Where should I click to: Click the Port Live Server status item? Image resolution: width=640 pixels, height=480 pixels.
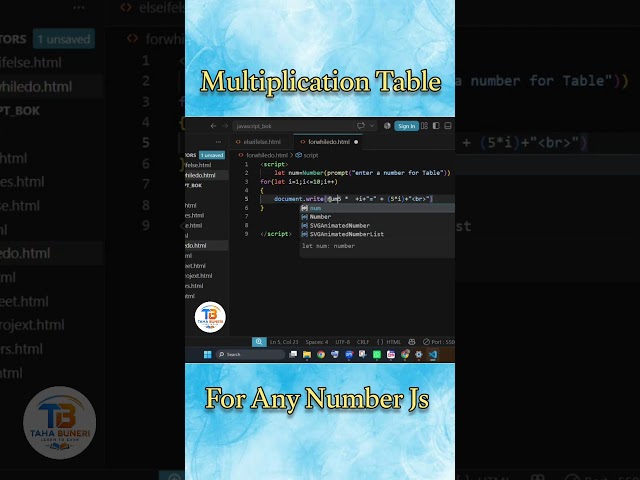point(439,342)
